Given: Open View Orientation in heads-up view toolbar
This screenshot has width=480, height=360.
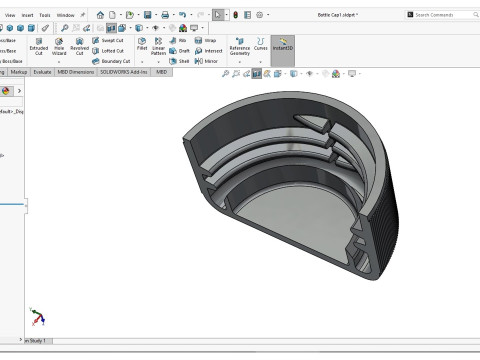Looking at the screenshot, I should tap(278, 74).
